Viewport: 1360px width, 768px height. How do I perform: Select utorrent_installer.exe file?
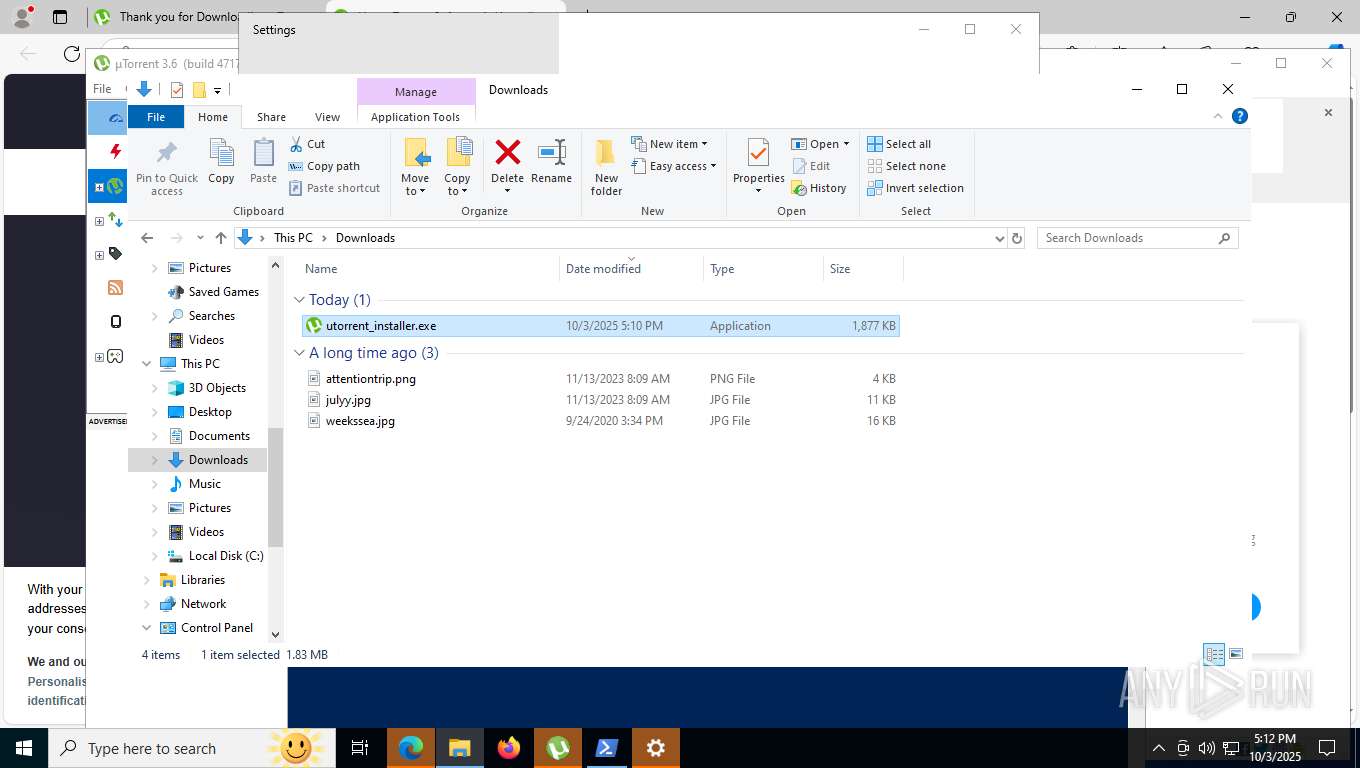point(600,326)
